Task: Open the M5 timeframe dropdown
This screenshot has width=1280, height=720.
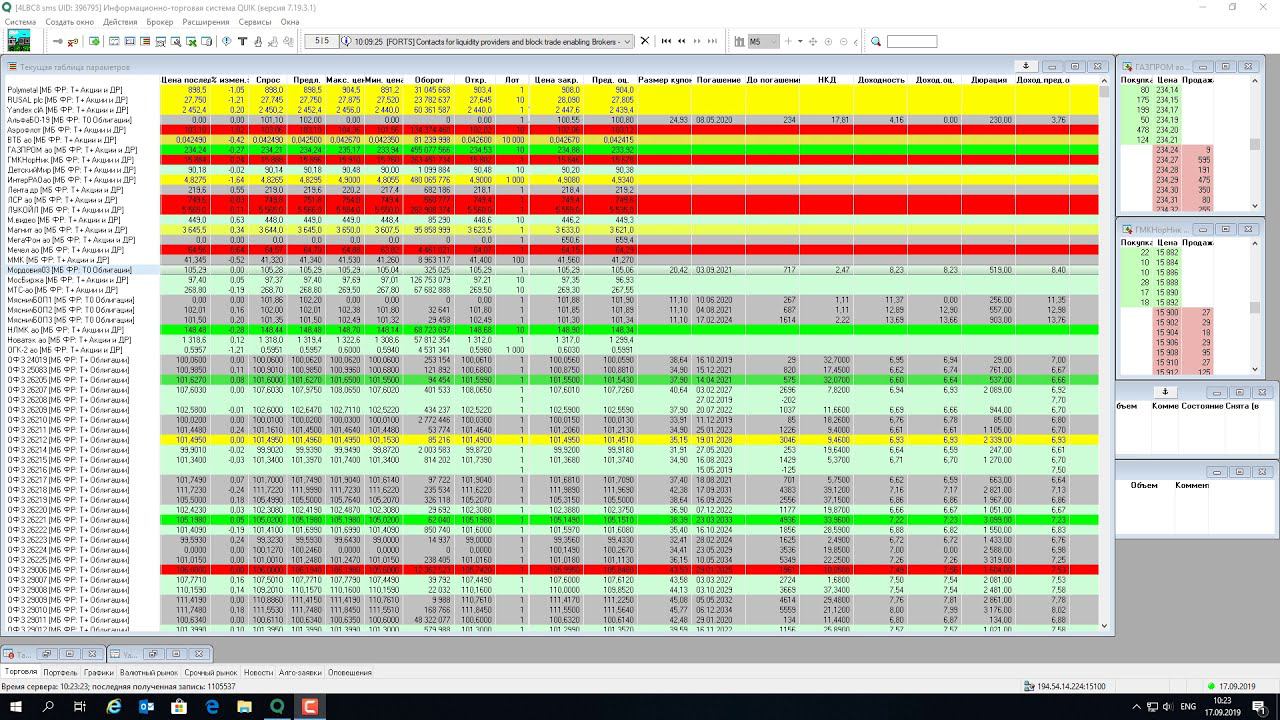Action: (x=762, y=41)
